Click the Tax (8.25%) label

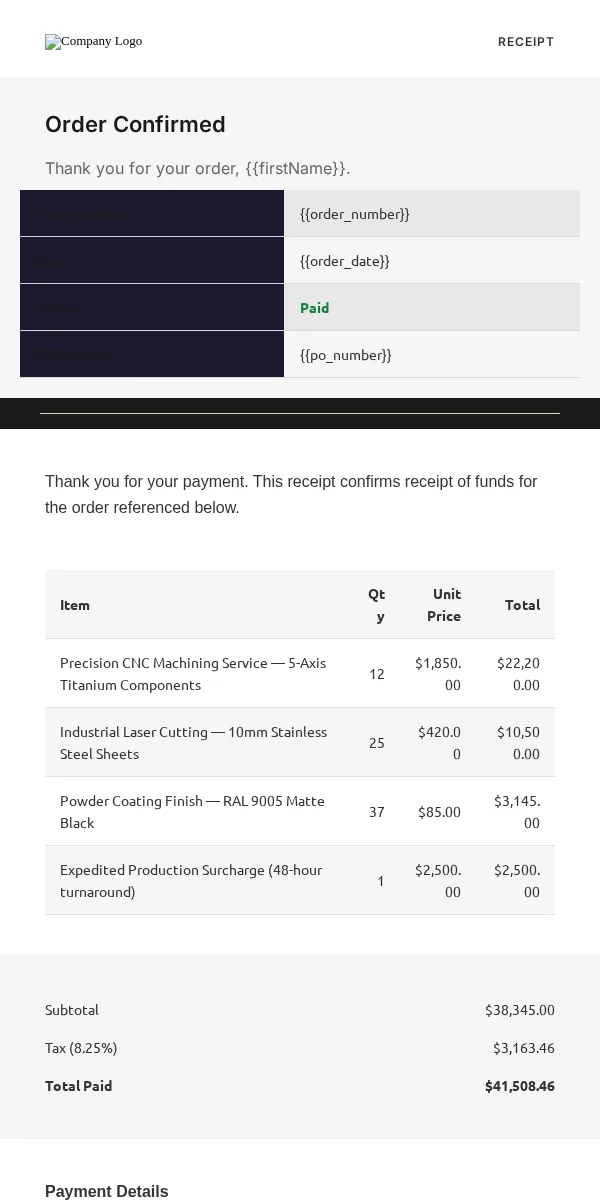tap(81, 1047)
